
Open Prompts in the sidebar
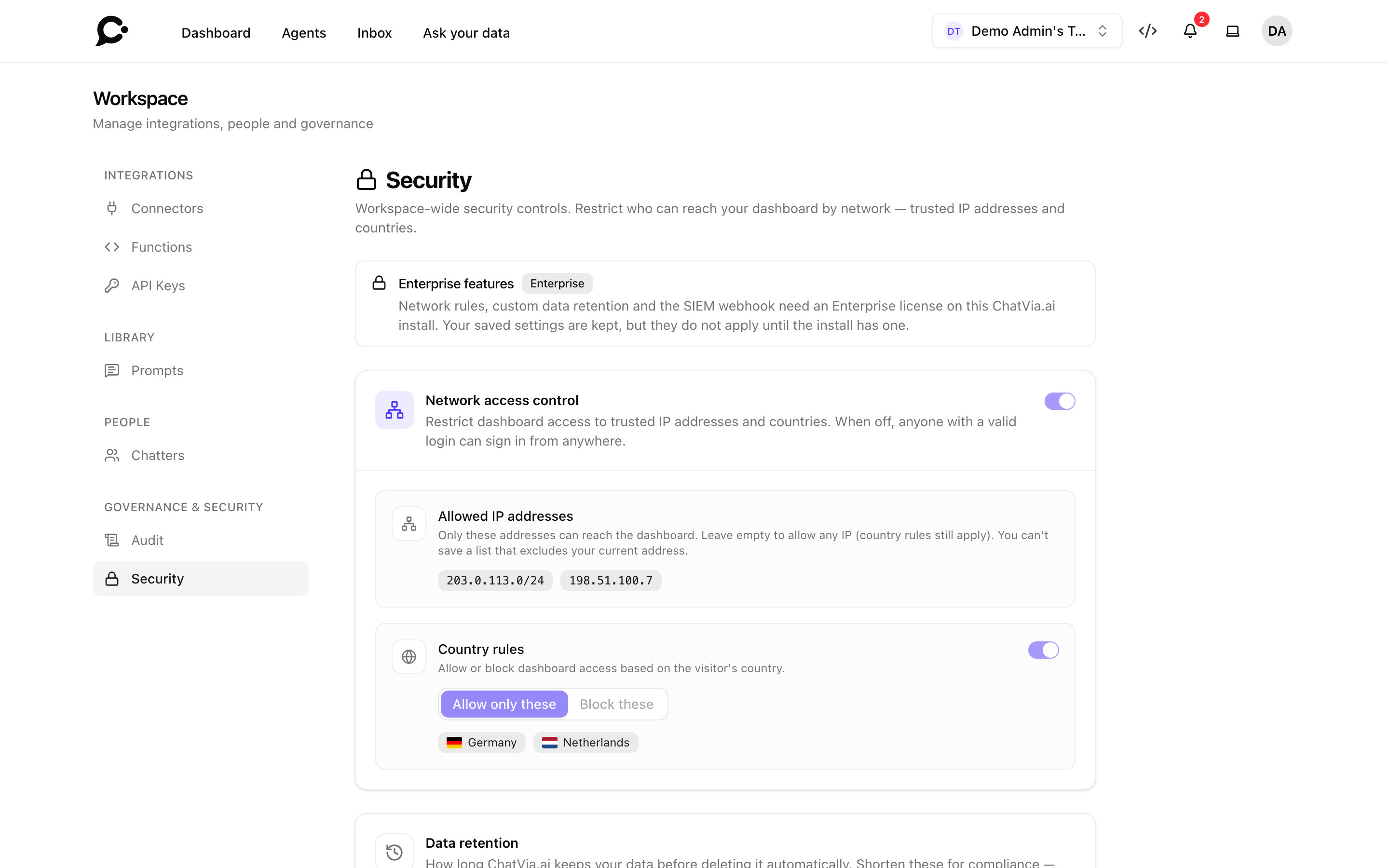200,370
